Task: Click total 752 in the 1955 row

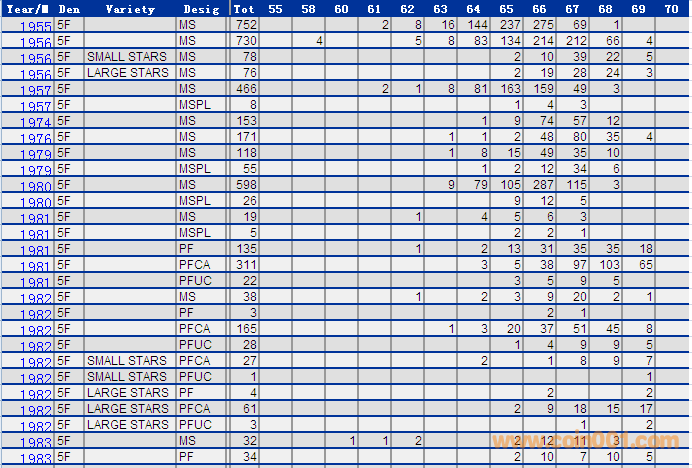Action: [x=244, y=23]
